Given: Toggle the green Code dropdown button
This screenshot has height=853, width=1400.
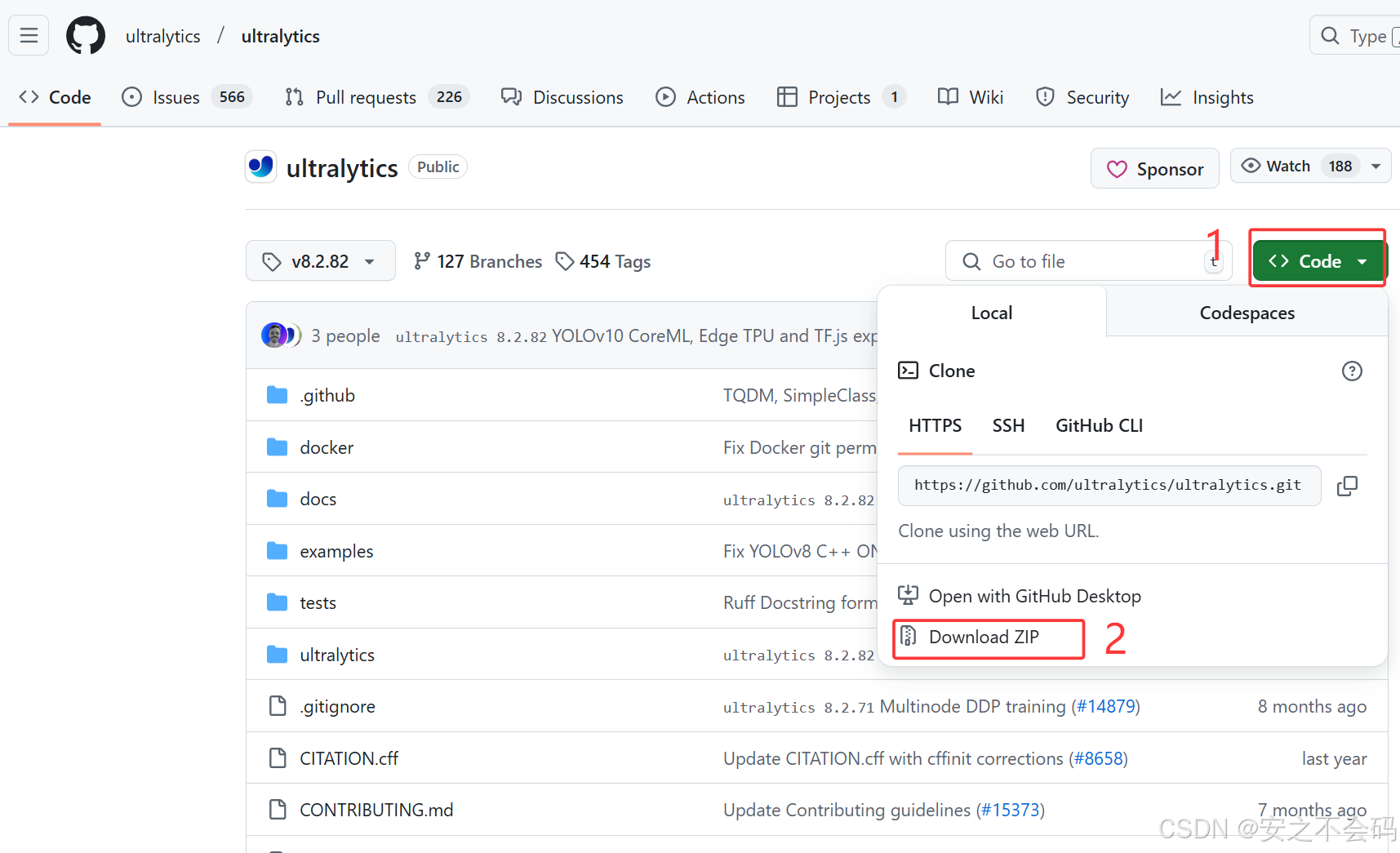Looking at the screenshot, I should 1318,261.
